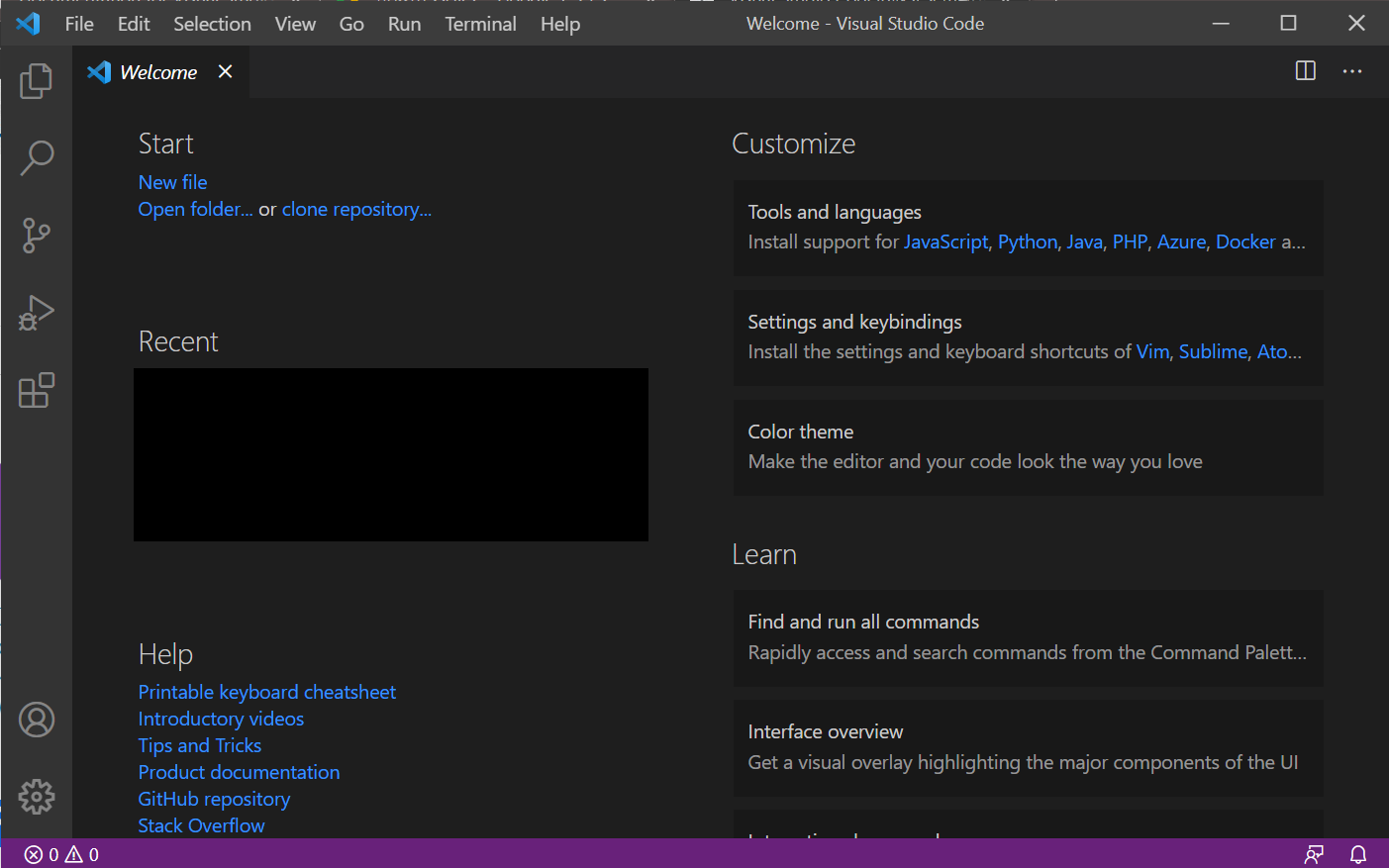This screenshot has width=1389, height=868.
Task: Open Product documentation link
Action: pyautogui.click(x=239, y=772)
